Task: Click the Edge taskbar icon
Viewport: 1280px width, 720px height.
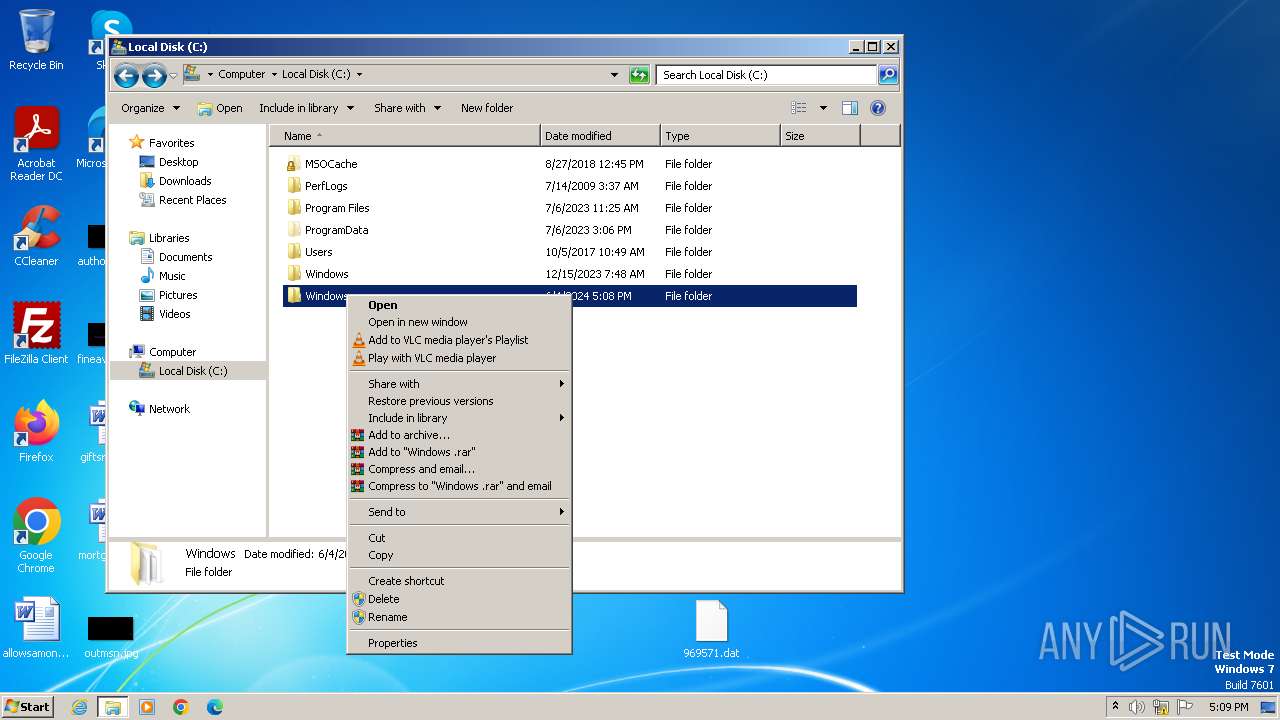Action: [x=214, y=707]
